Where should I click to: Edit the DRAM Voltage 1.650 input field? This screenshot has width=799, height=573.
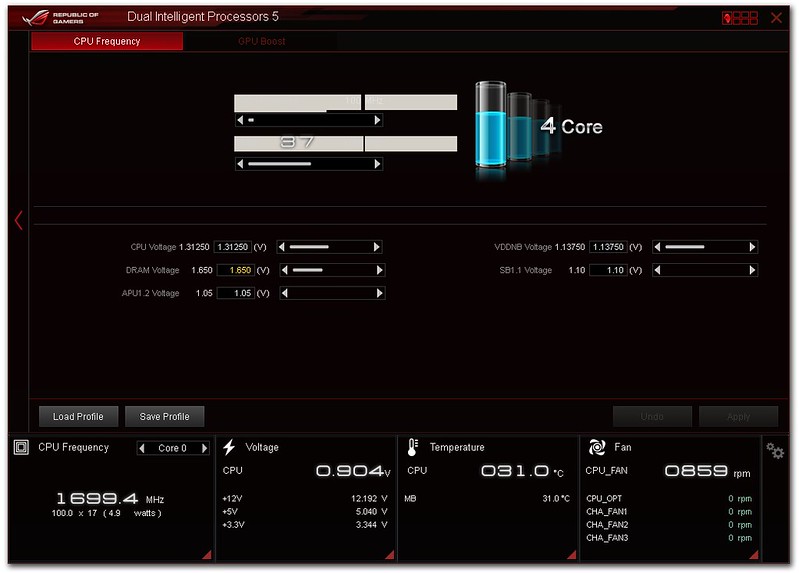tap(235, 270)
